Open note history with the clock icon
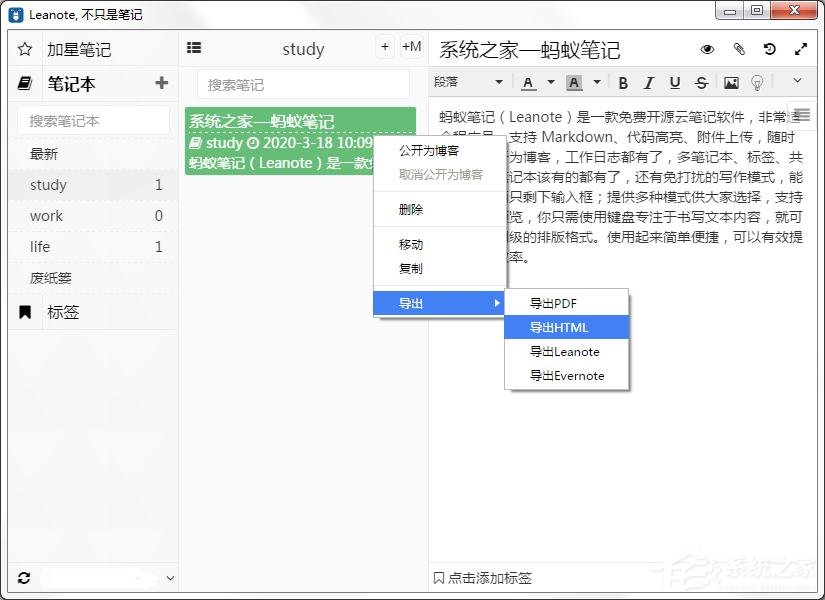Image resolution: width=825 pixels, height=600 pixels. tap(768, 49)
